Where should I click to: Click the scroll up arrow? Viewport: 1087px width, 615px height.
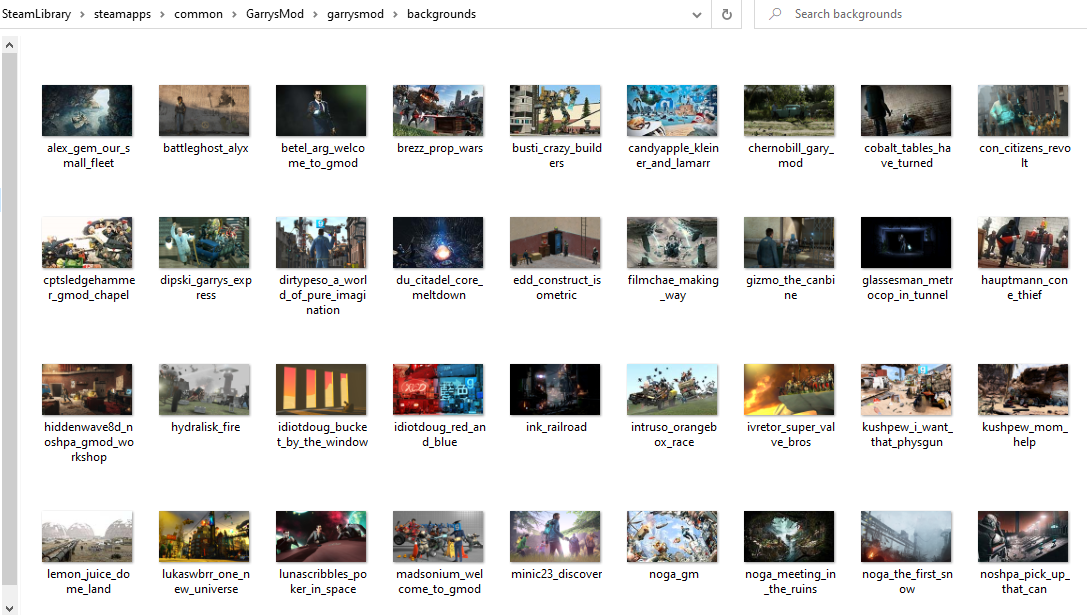point(9,45)
